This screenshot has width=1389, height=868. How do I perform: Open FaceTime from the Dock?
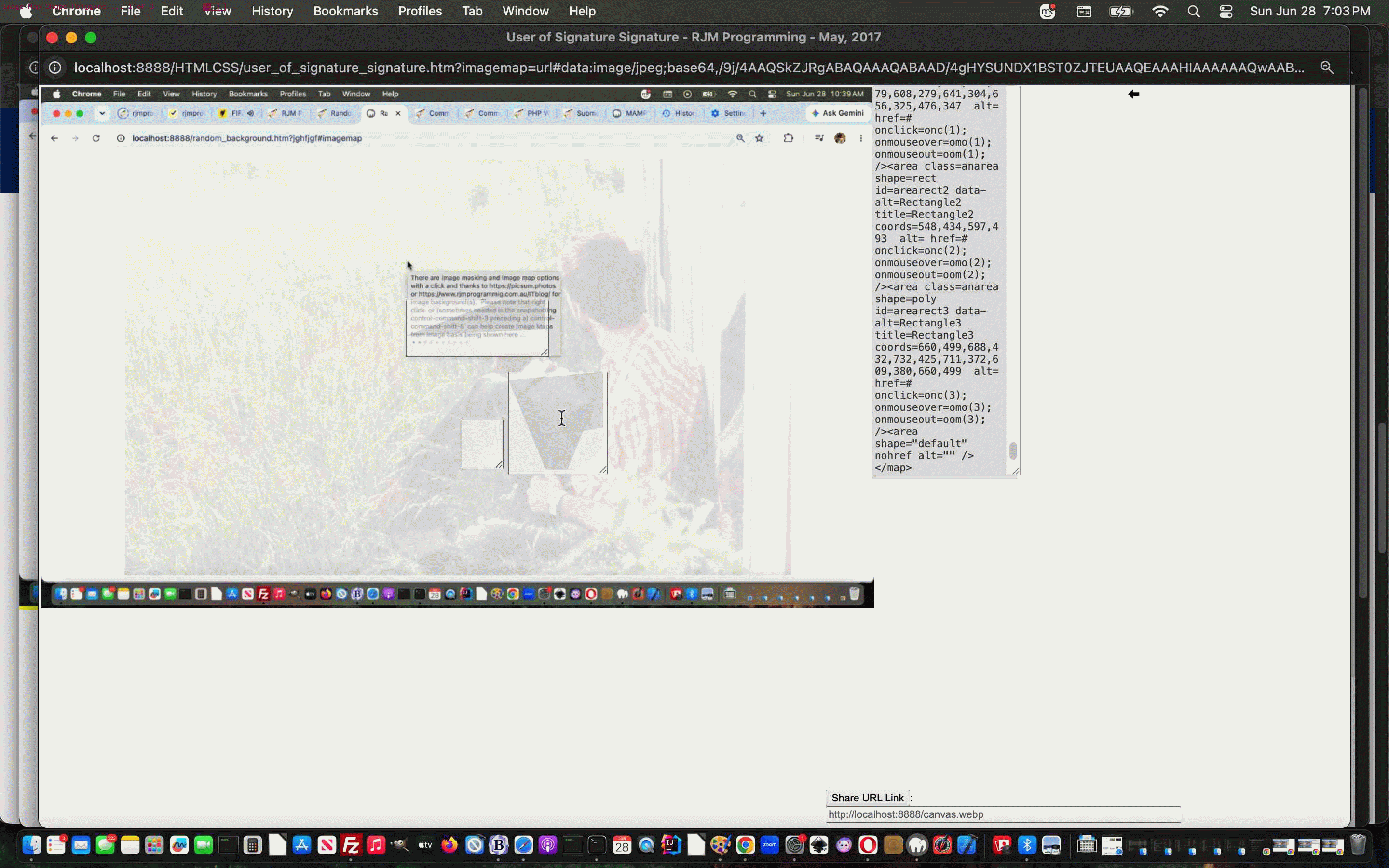[x=204, y=845]
